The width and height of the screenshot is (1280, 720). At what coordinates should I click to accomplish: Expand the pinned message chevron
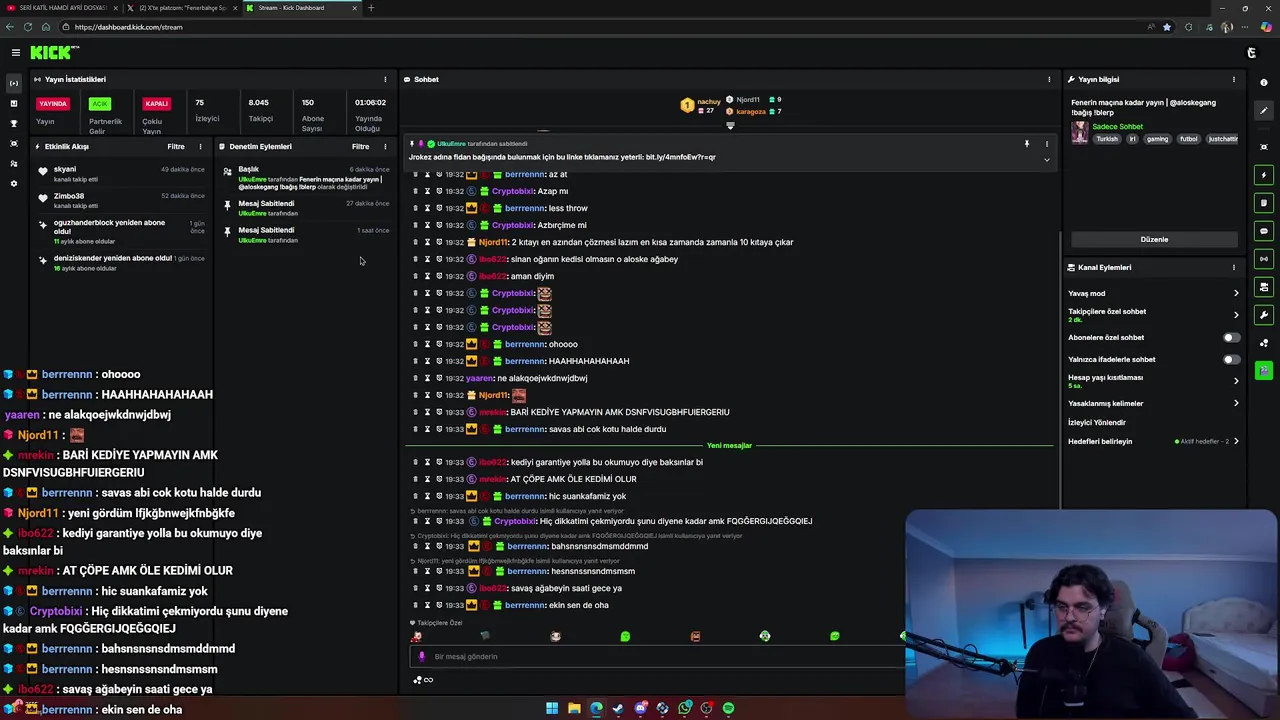[1047, 160]
